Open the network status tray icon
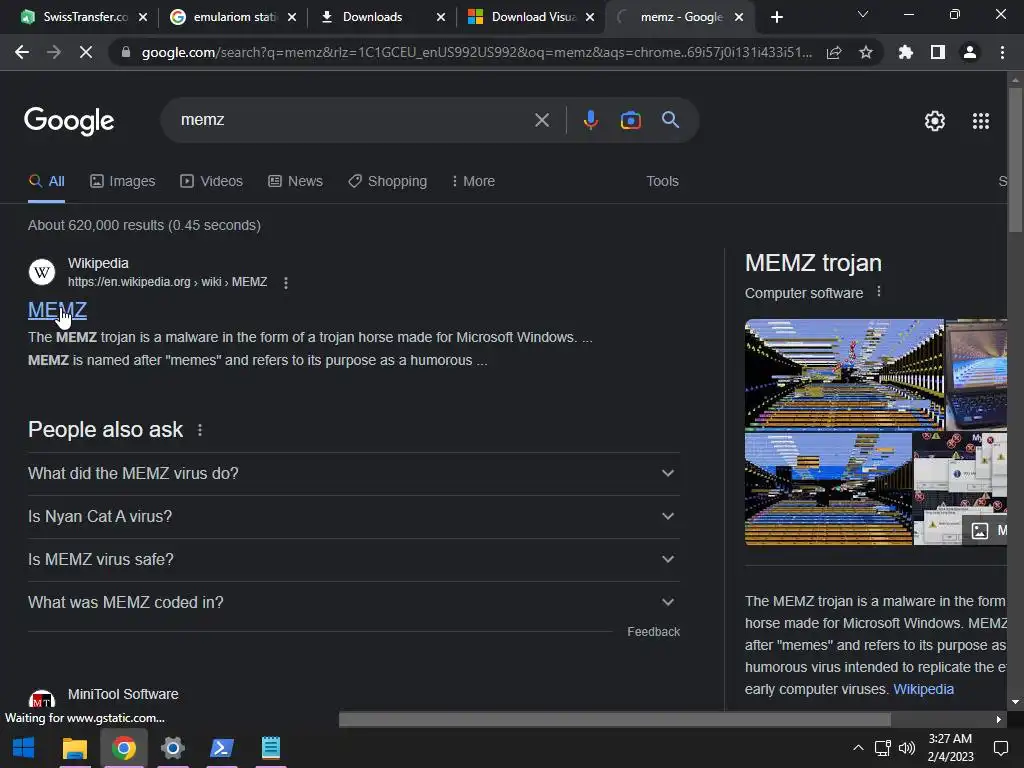Screen dimensions: 1024x768 pyautogui.click(x=883, y=748)
